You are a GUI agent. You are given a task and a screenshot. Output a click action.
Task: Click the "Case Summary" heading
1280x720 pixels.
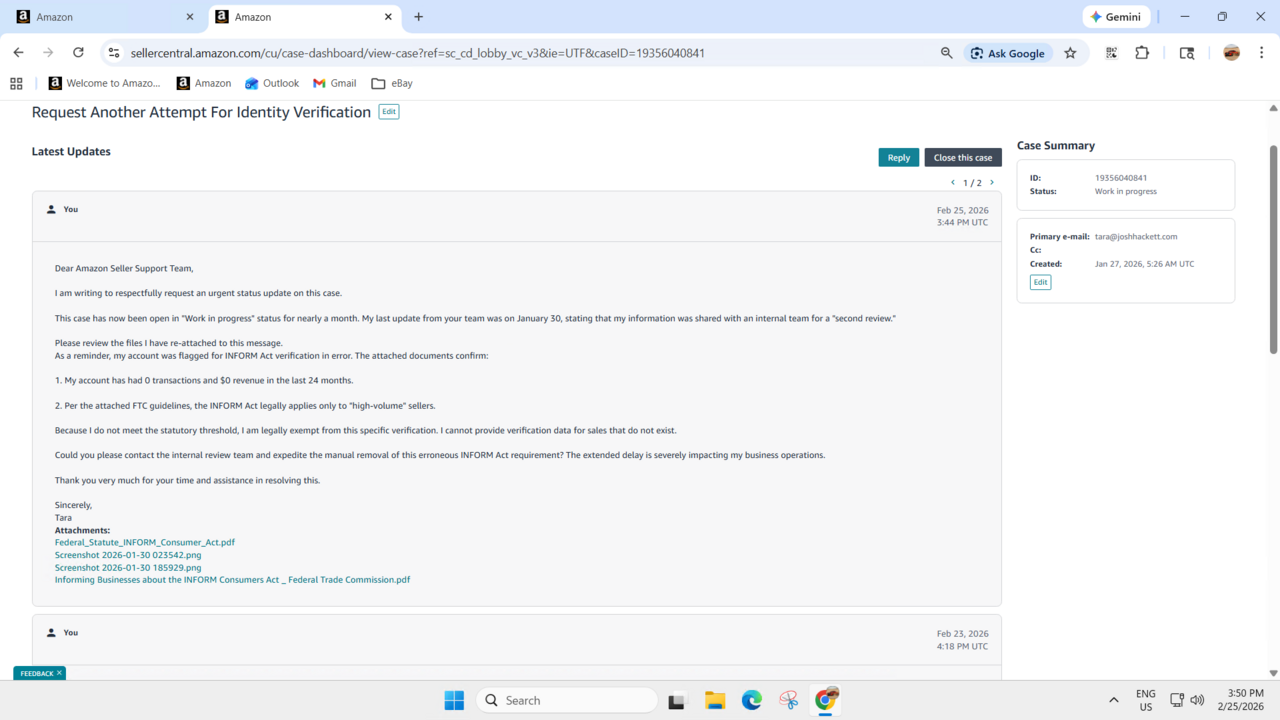click(x=1056, y=146)
